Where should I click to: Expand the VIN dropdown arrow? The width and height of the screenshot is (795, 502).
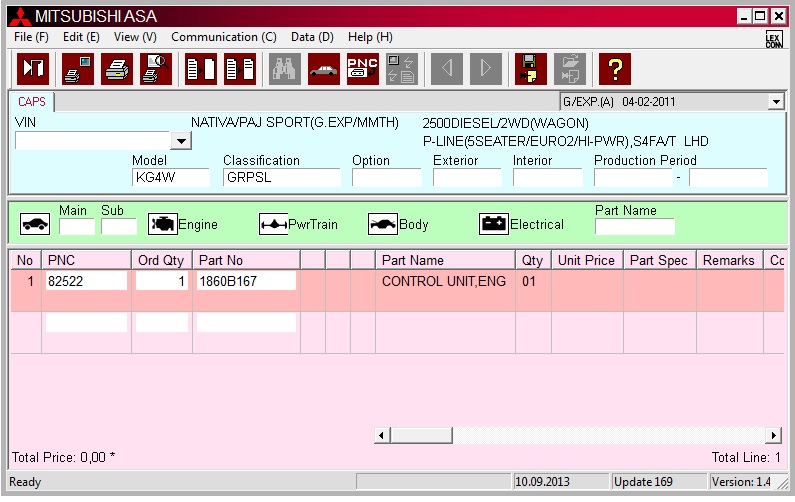181,140
